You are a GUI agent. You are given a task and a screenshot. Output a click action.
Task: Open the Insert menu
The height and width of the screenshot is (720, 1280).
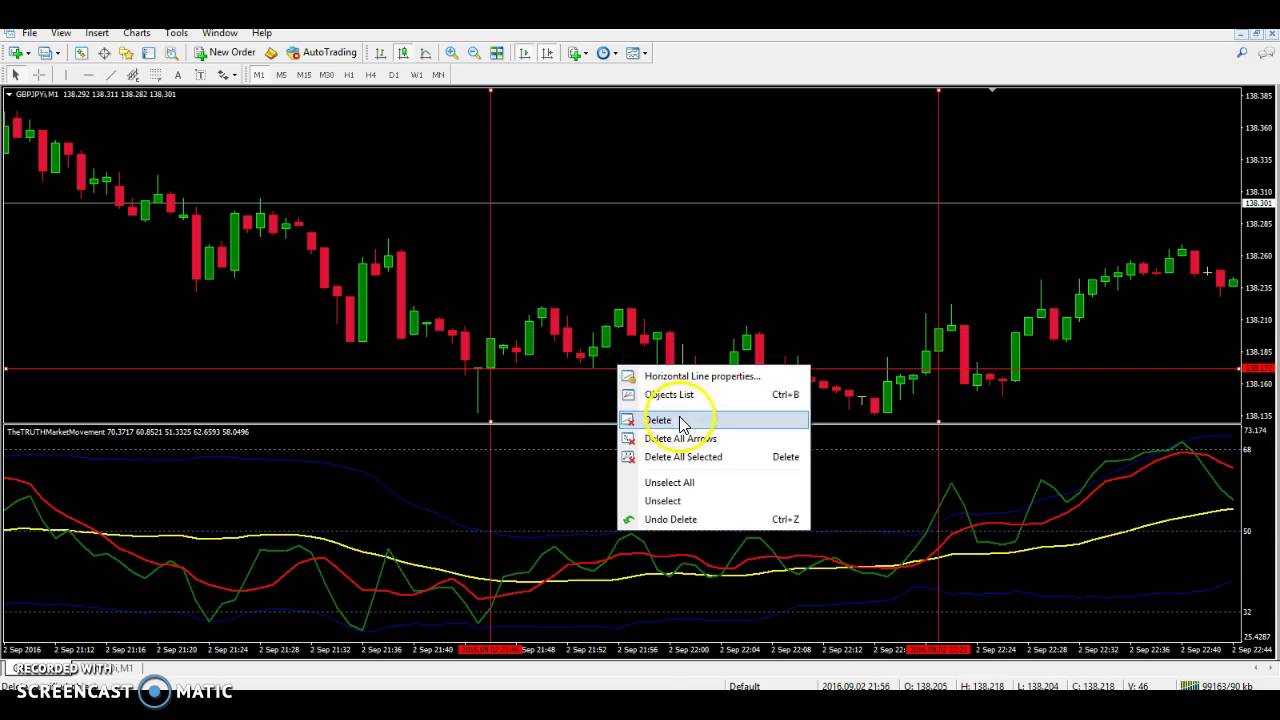97,33
